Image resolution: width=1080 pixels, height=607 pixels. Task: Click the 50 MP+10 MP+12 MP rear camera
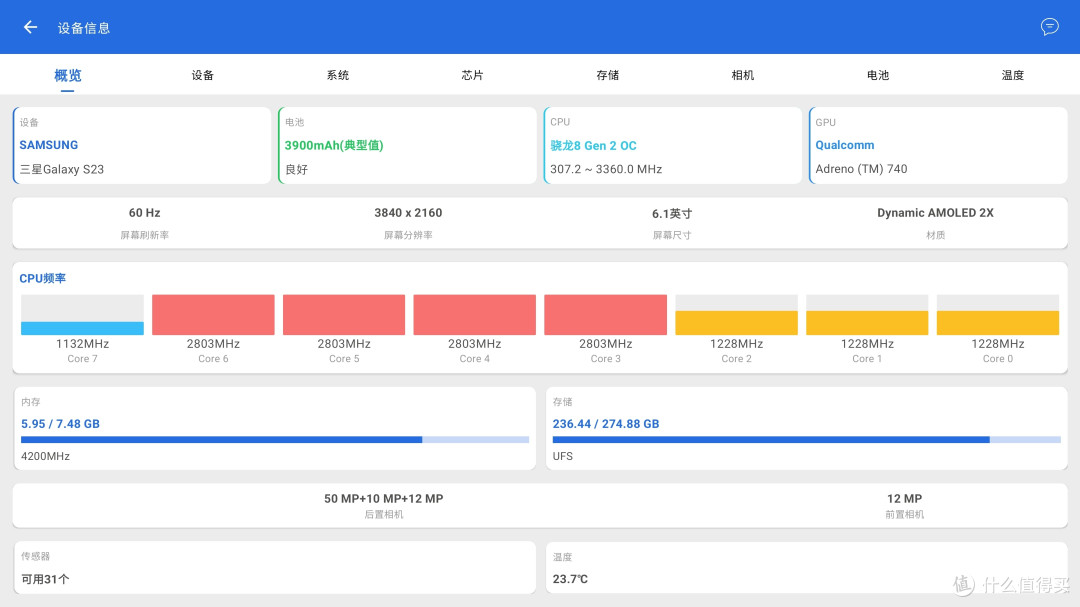coord(384,499)
